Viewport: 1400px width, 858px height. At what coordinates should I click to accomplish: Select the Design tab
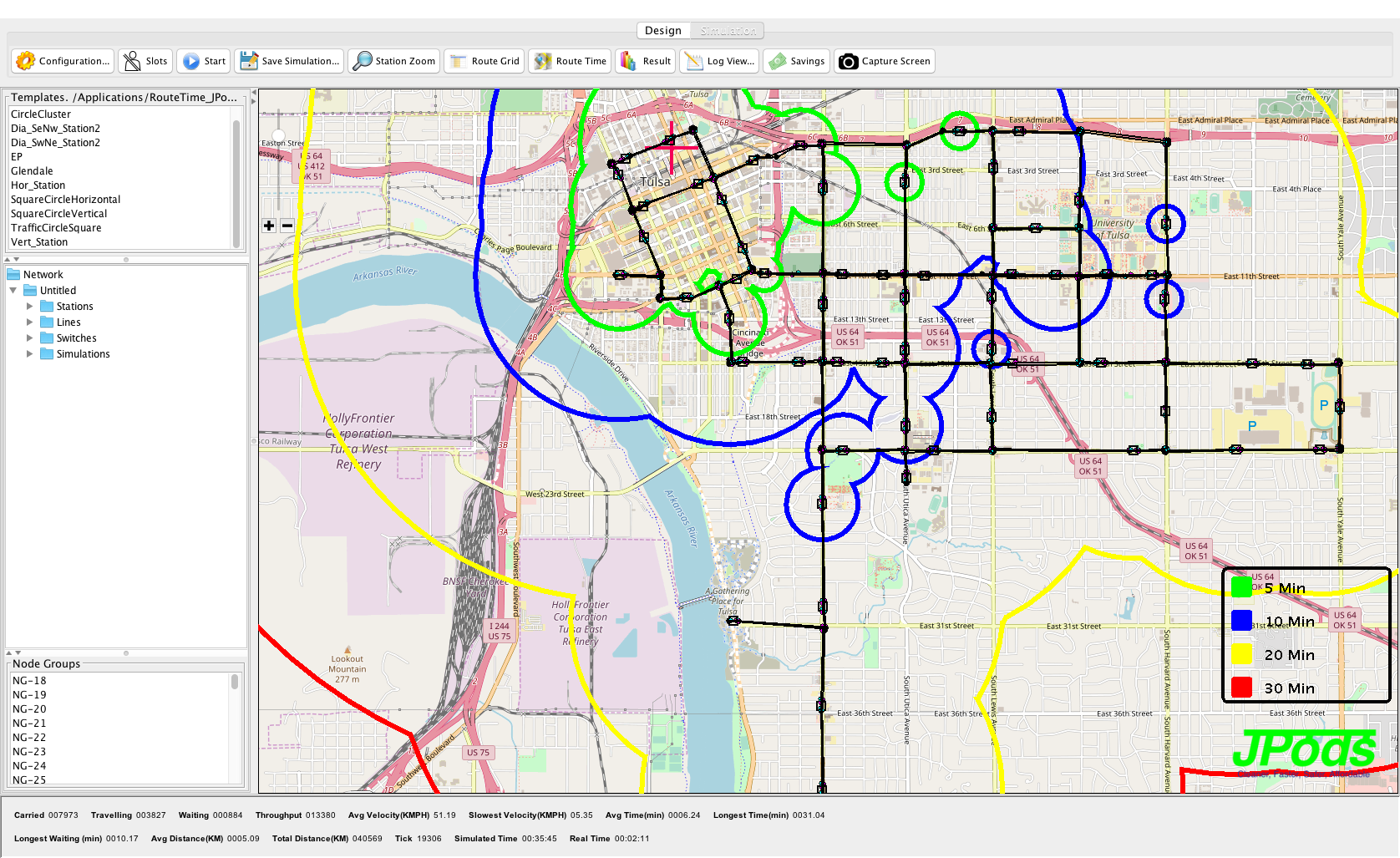point(663,31)
